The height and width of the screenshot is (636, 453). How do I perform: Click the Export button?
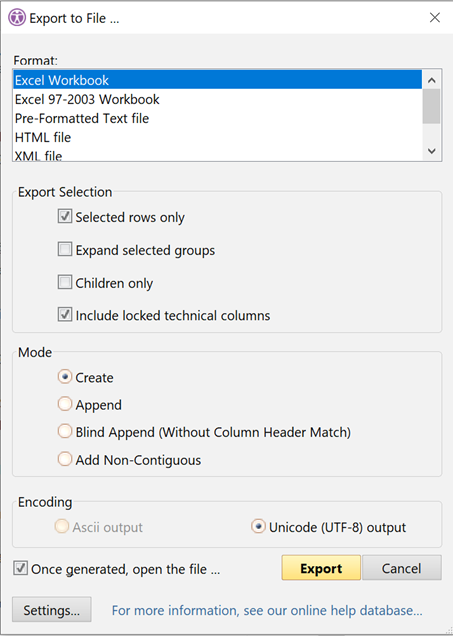[321, 568]
